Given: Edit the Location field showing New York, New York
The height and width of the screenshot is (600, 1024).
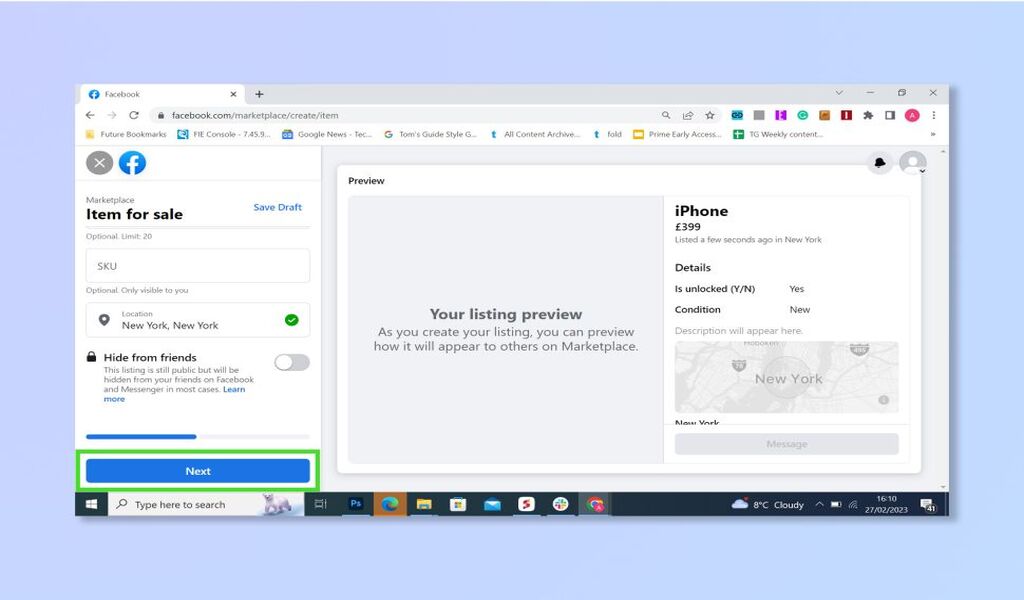Looking at the screenshot, I should tap(198, 320).
